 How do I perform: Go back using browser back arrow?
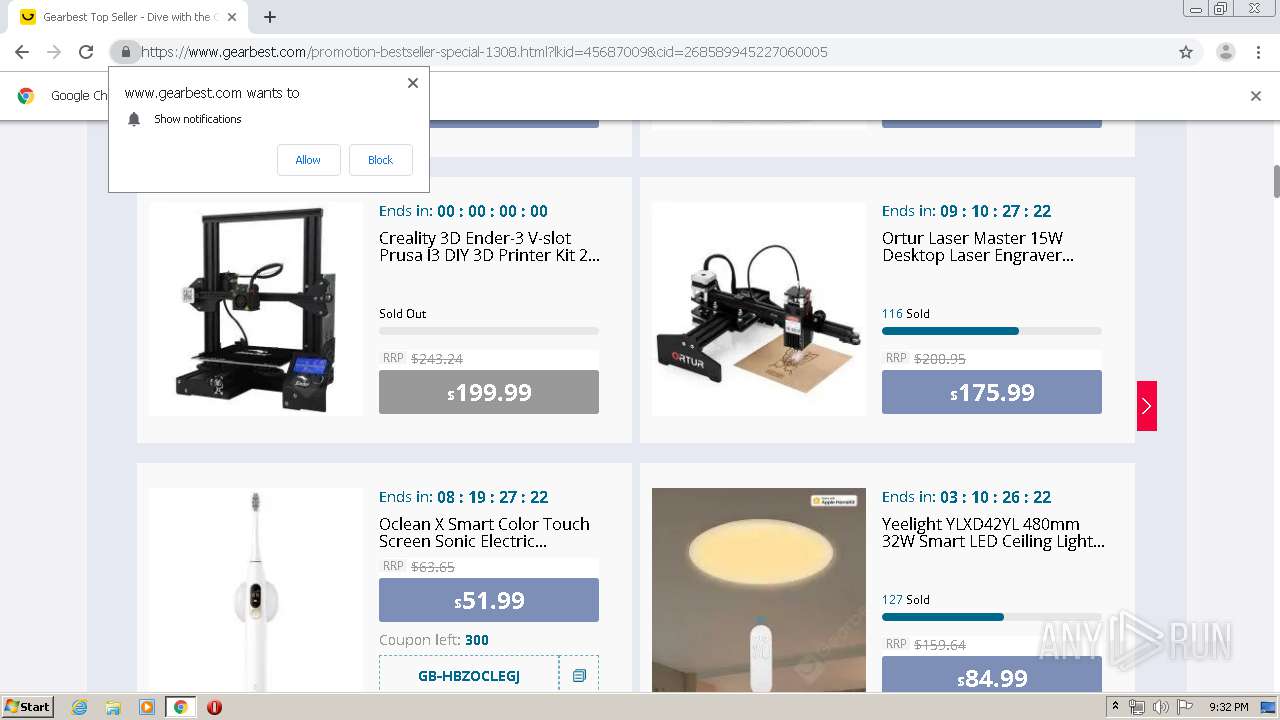click(22, 52)
